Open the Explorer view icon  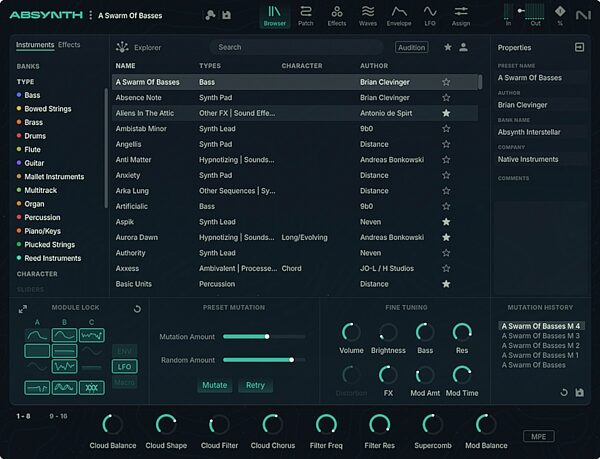pyautogui.click(x=122, y=47)
